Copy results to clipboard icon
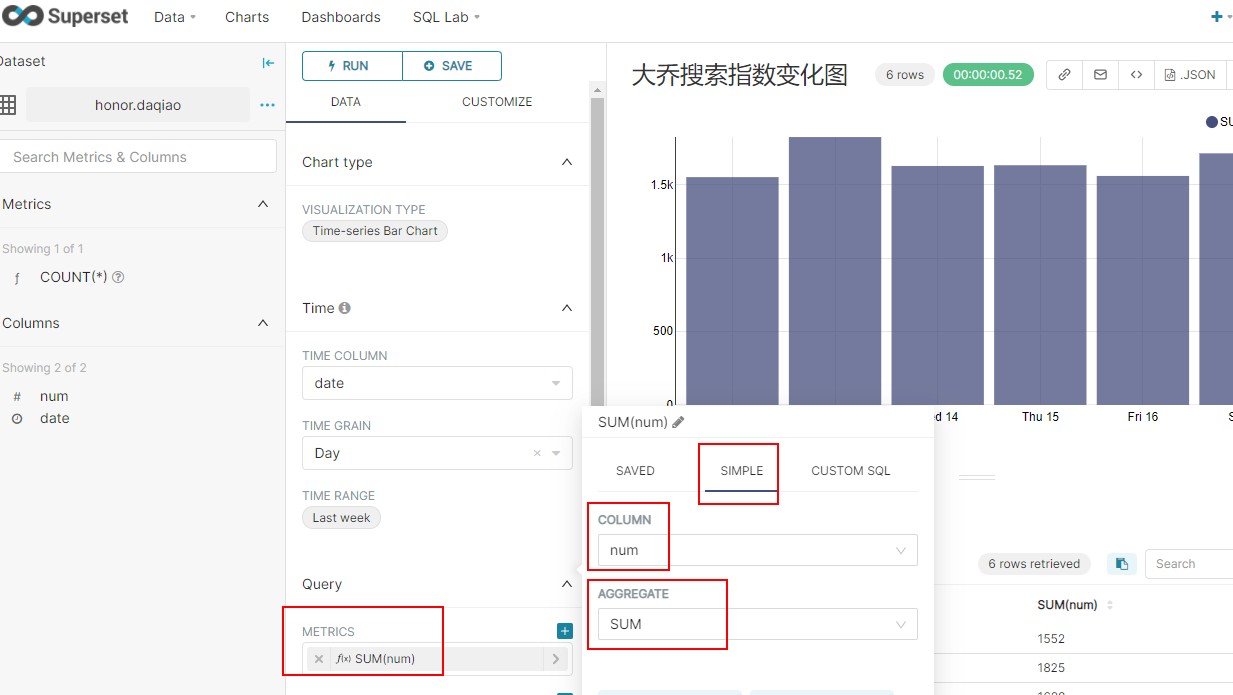Screen dimensions: 1233x695 point(1121,564)
